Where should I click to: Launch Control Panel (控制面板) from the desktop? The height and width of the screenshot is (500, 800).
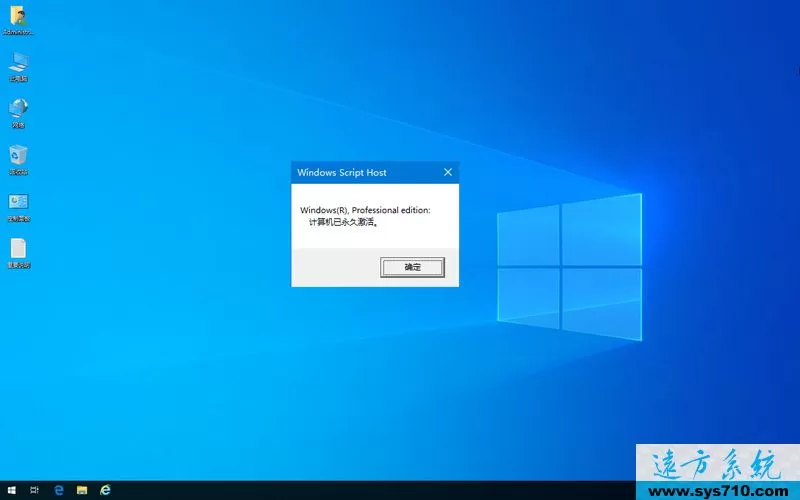18,203
